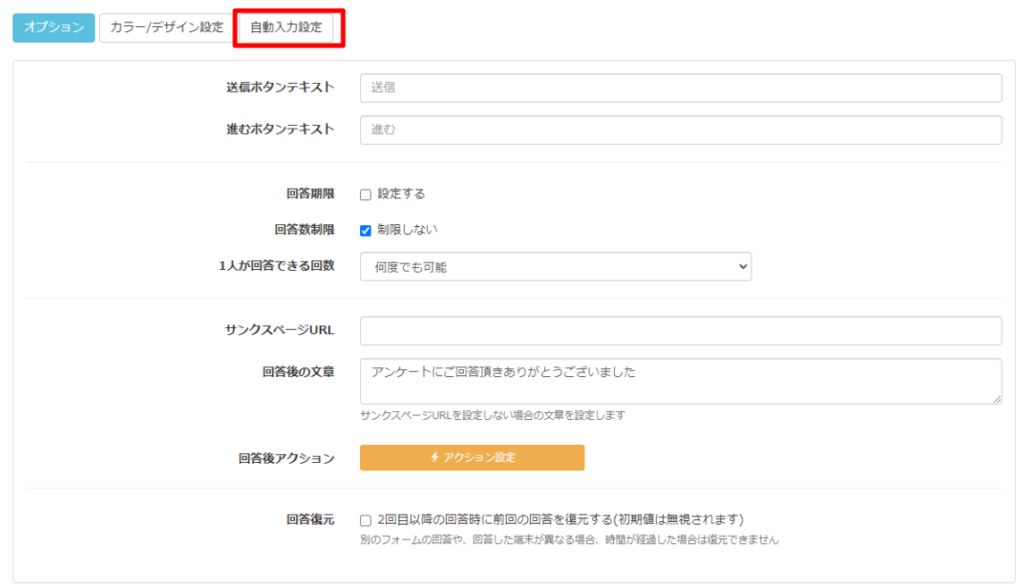Click the 回答後の文章 textarea resize handle

point(997,399)
